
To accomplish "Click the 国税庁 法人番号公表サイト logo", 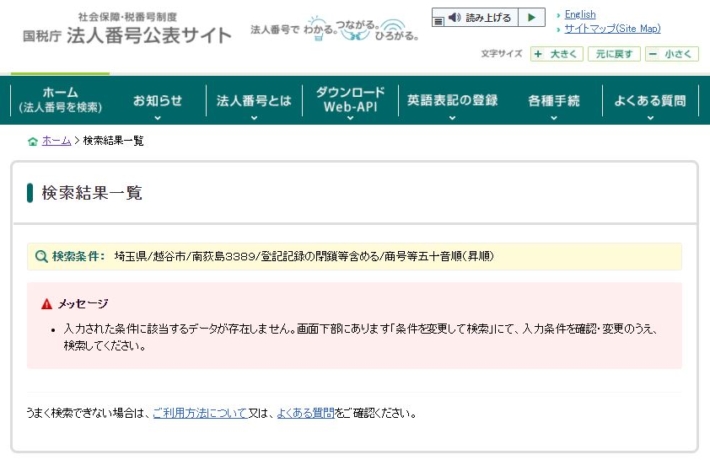I will tap(127, 30).
